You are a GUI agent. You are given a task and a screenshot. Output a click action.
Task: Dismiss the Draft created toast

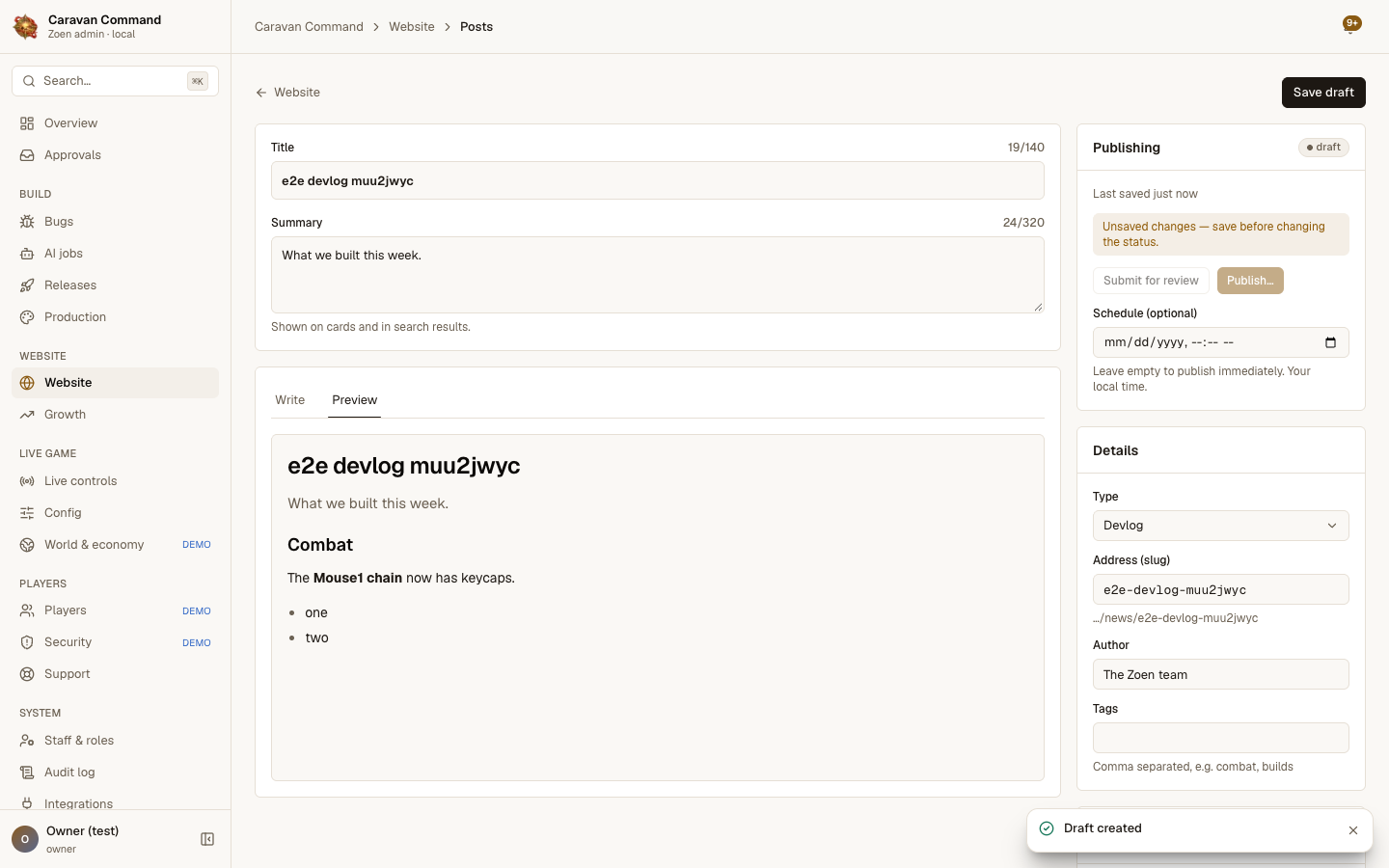1353,830
